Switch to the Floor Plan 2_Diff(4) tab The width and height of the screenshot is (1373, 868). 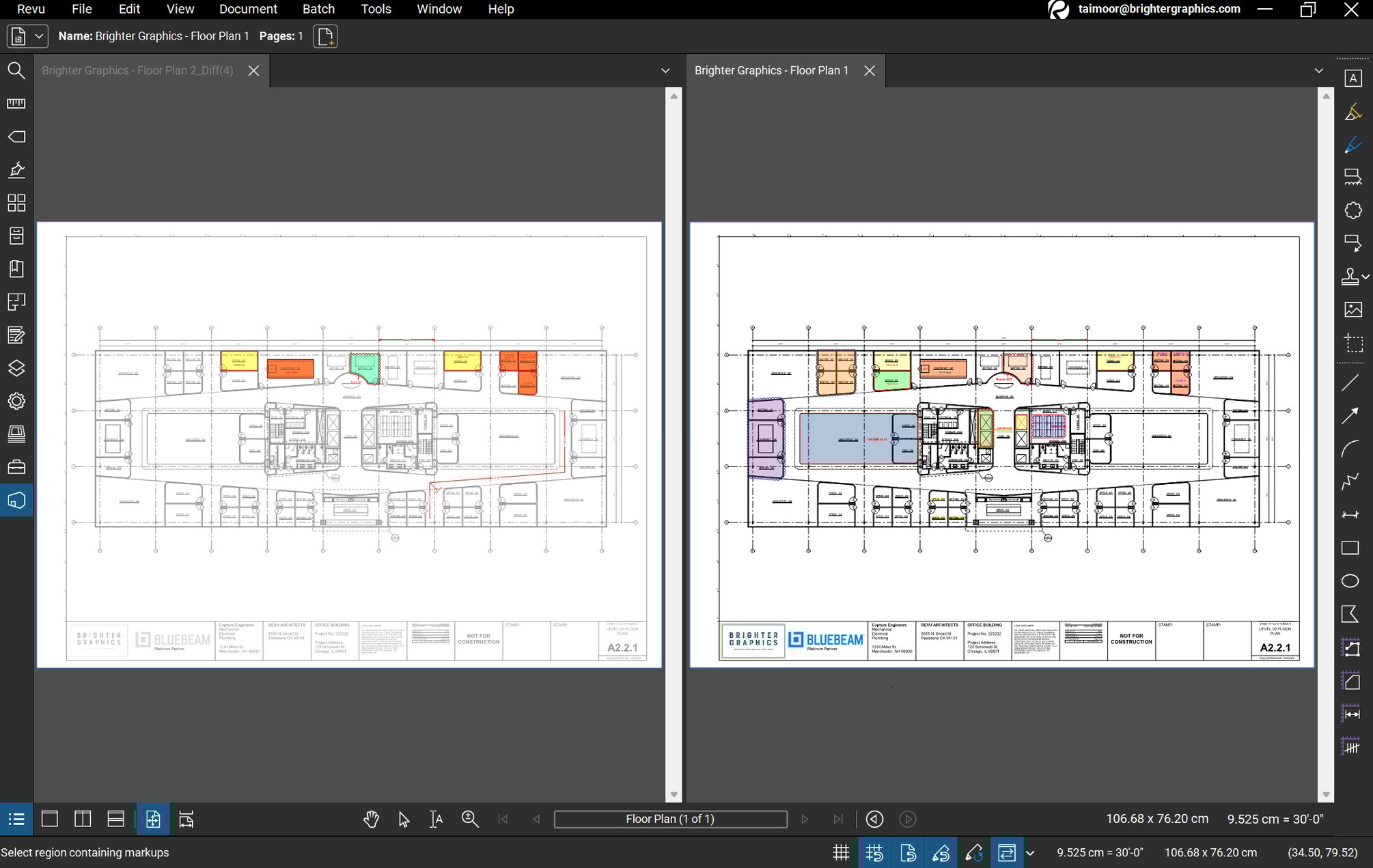point(137,70)
